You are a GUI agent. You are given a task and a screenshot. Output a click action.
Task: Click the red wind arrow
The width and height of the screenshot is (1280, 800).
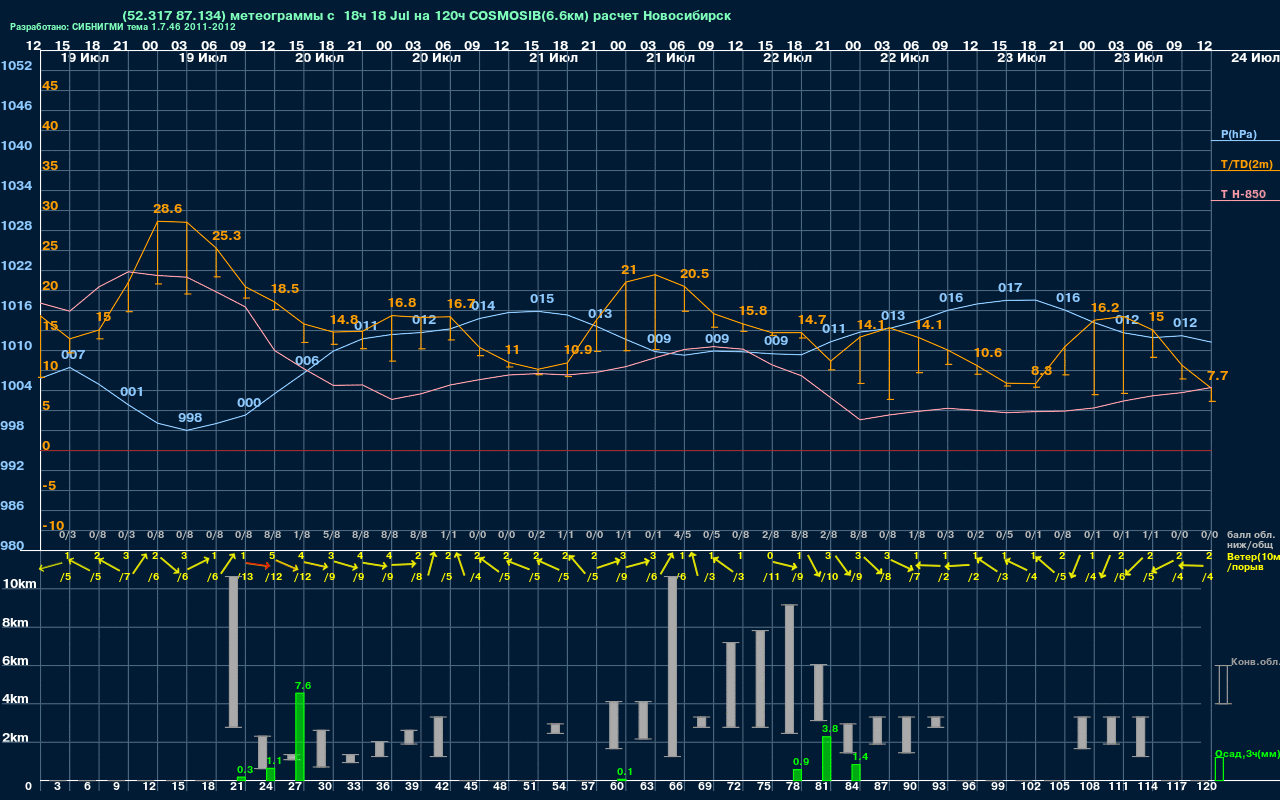click(x=258, y=566)
